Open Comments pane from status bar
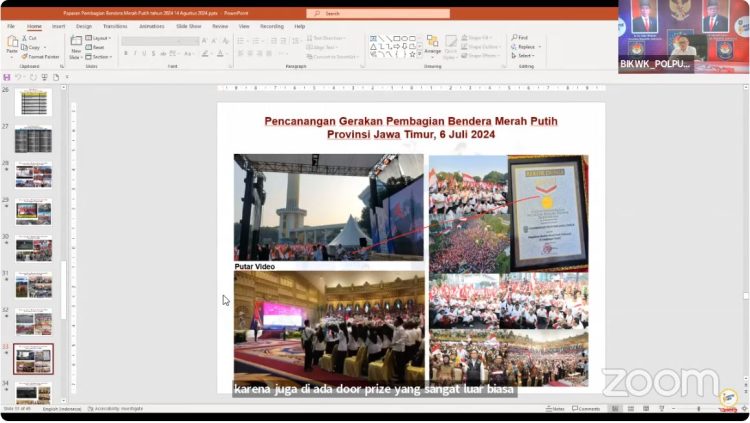This screenshot has width=750, height=423. coord(586,409)
